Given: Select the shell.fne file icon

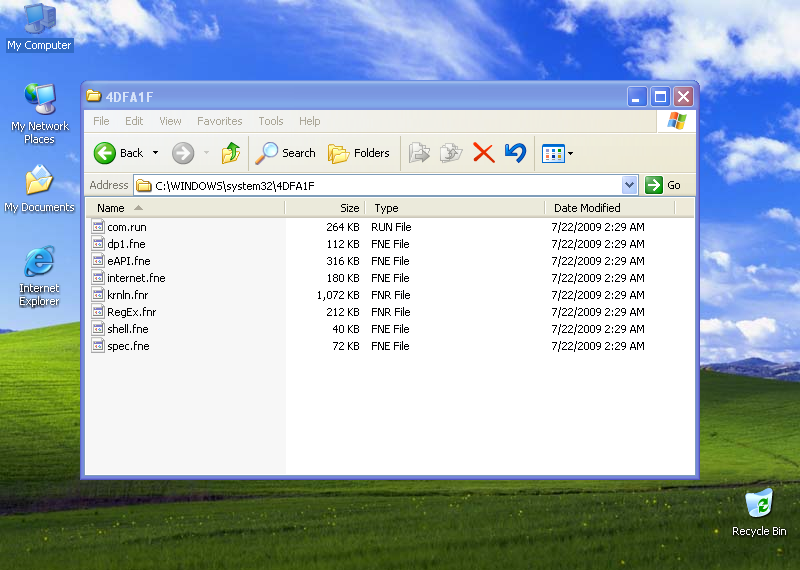Looking at the screenshot, I should point(98,329).
